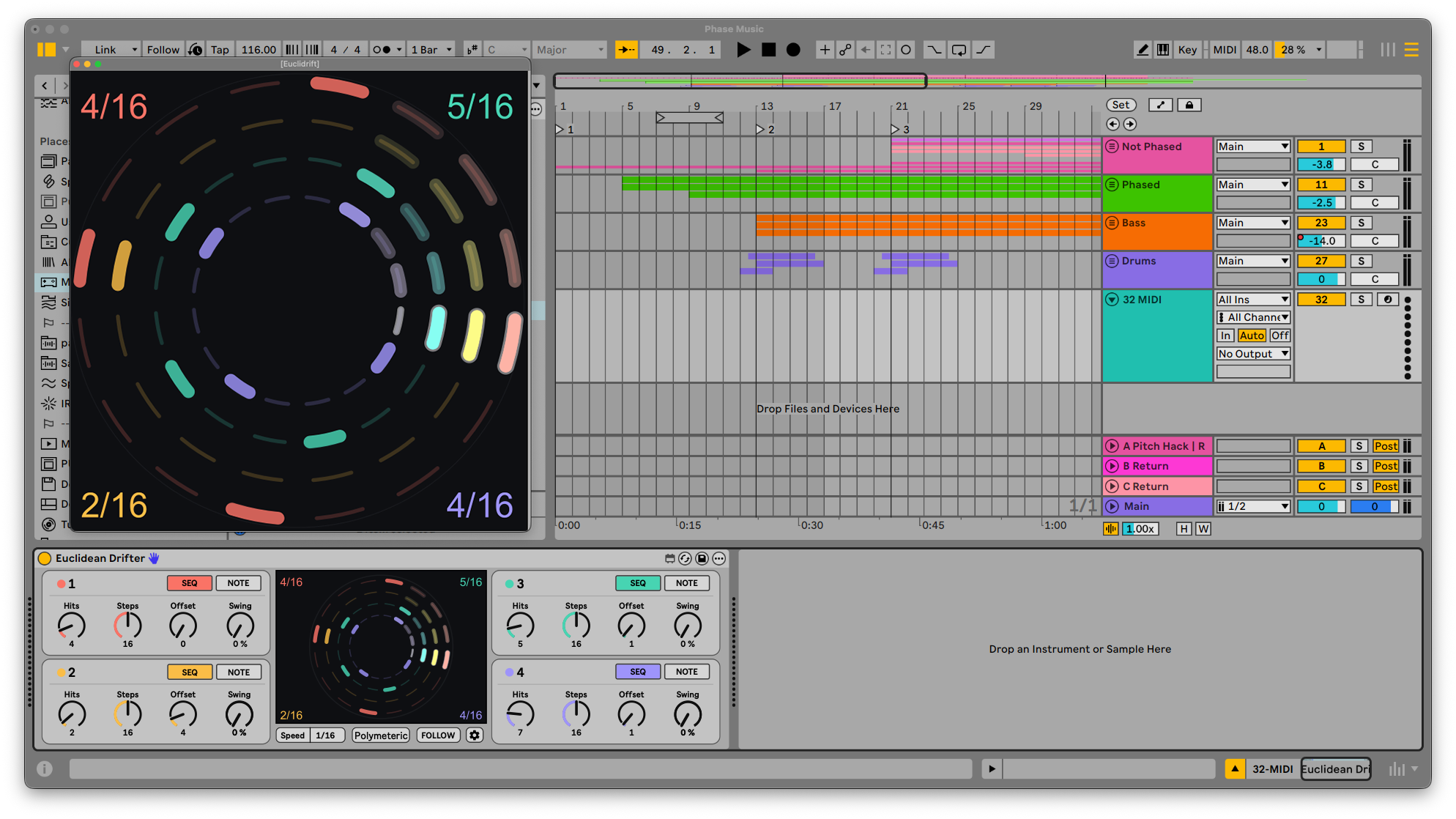The width and height of the screenshot is (1456, 819).
Task: Click the info icon in status bar
Action: pos(45,768)
